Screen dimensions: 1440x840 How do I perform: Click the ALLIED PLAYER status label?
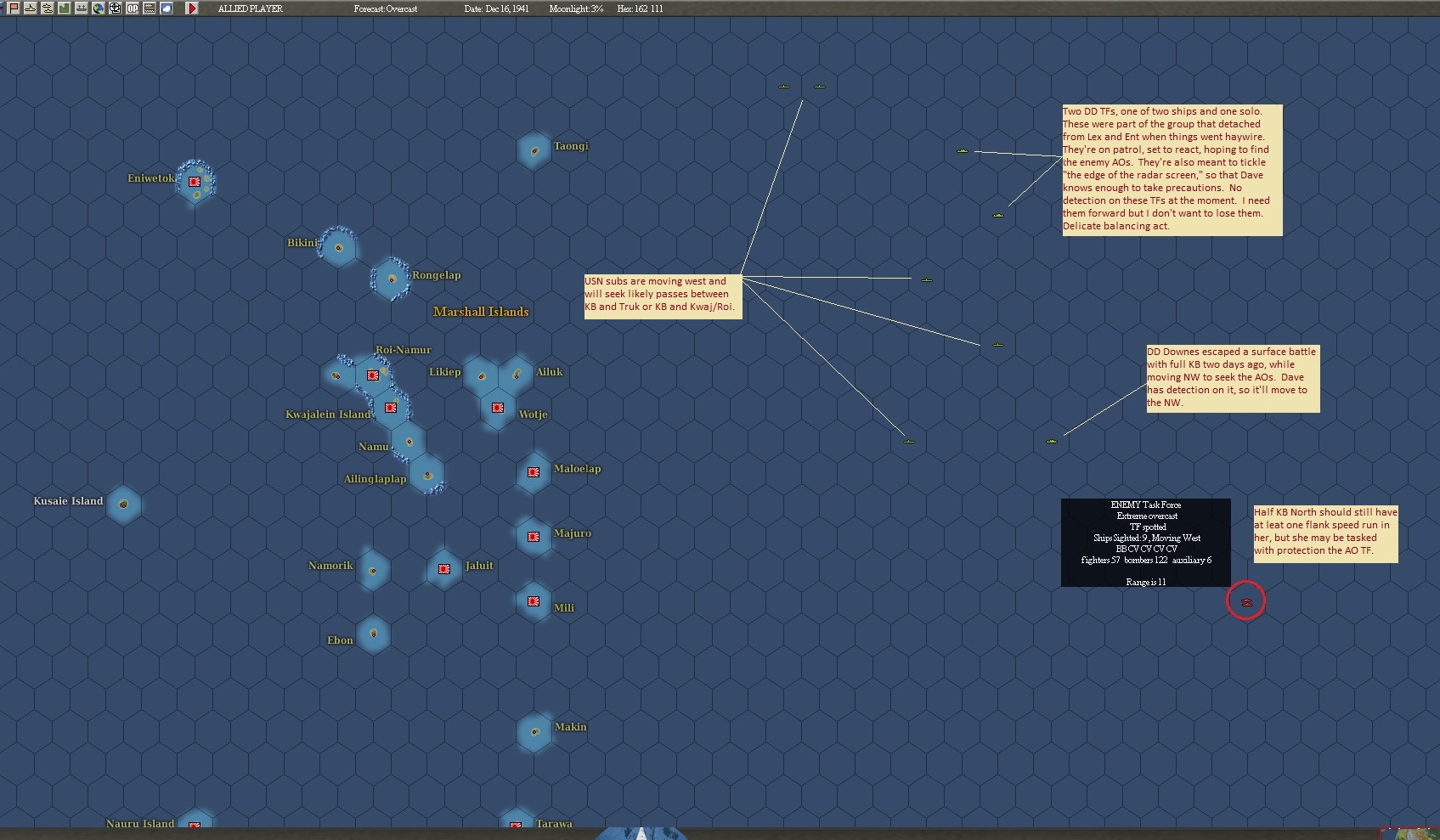tap(251, 8)
